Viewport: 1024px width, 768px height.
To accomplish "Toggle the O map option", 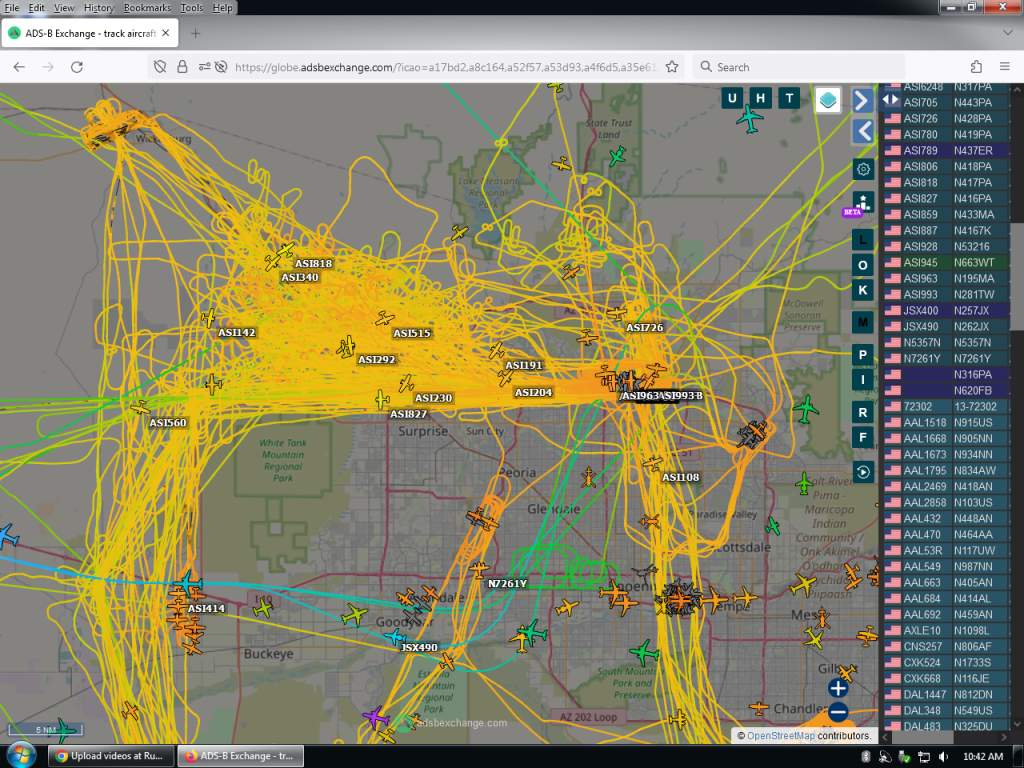I will (x=863, y=265).
